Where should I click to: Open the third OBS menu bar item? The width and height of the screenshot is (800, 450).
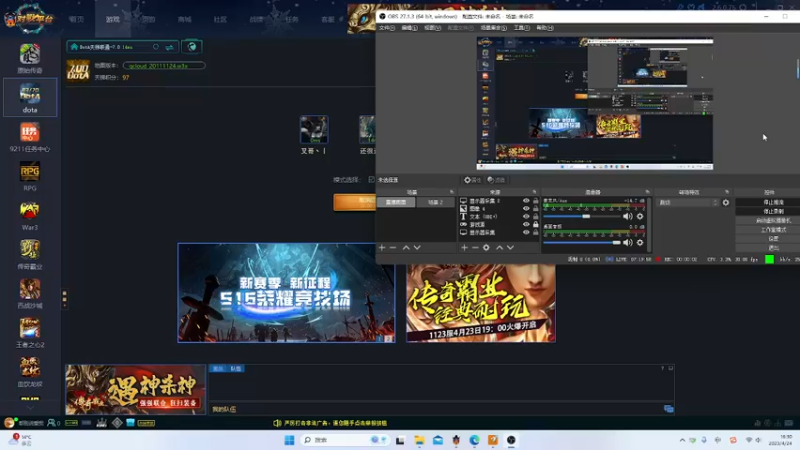coord(432,28)
